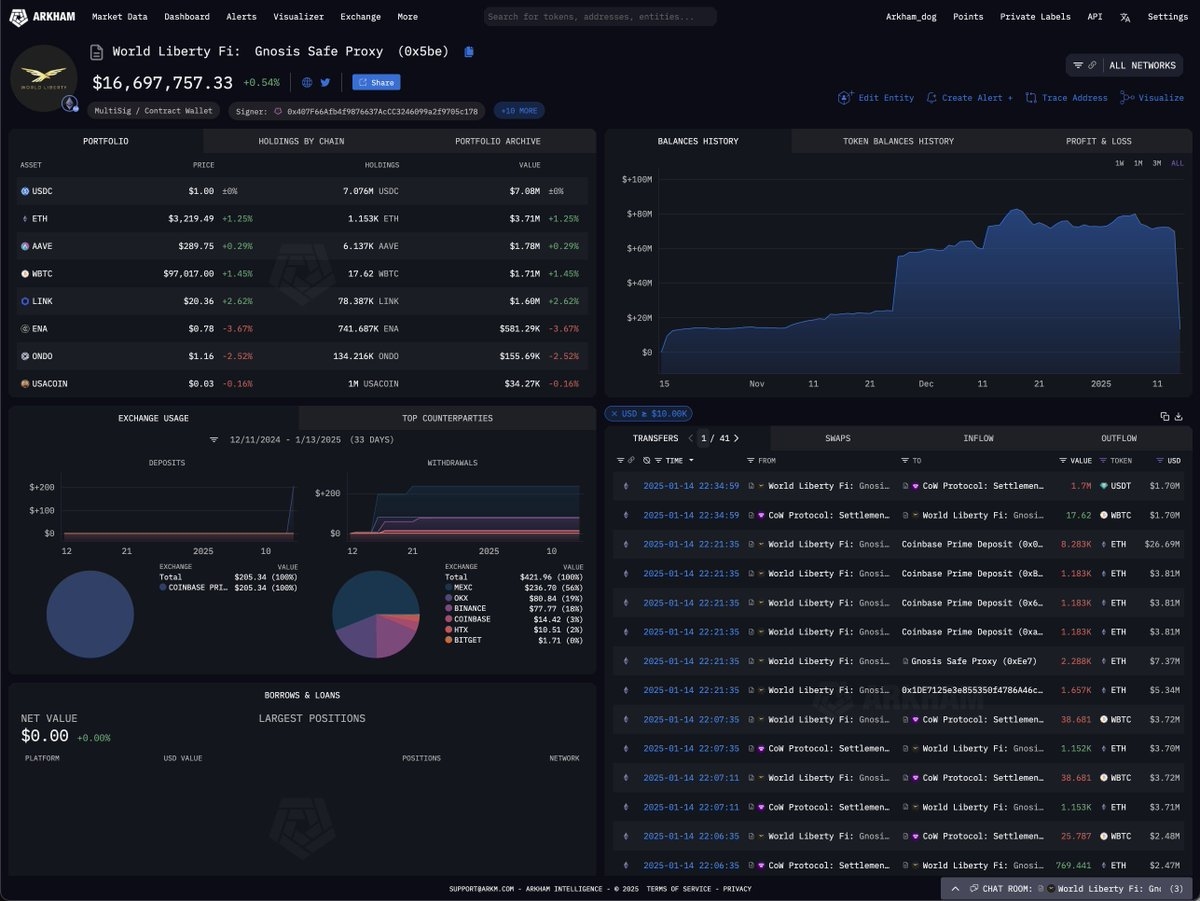
Task: Switch chart range to 3M
Action: click(x=1156, y=163)
